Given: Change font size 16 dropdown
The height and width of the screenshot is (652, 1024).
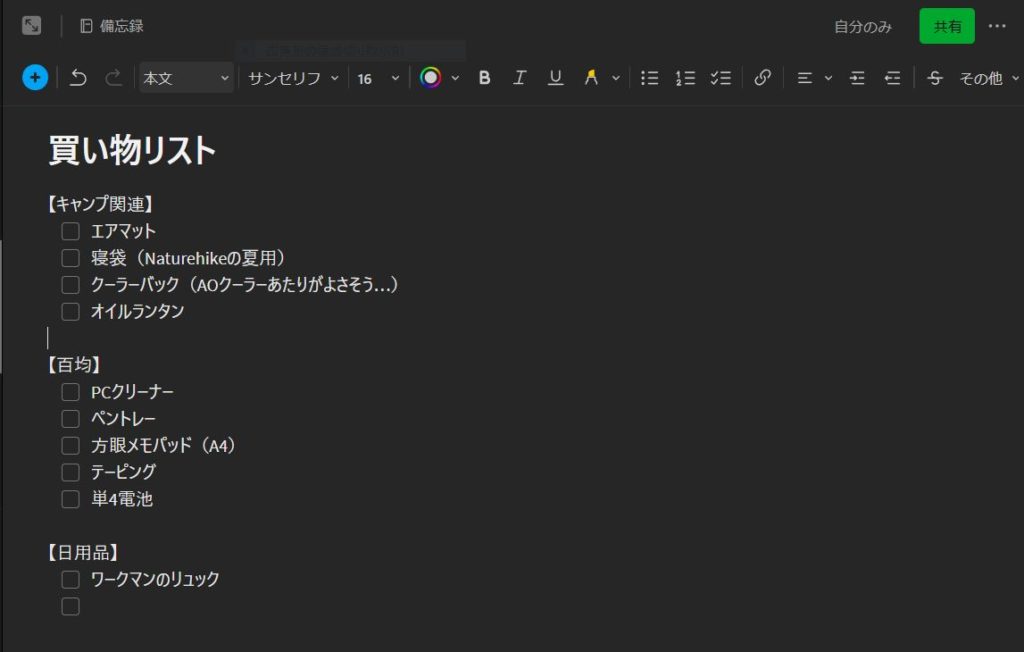Looking at the screenshot, I should coord(378,78).
